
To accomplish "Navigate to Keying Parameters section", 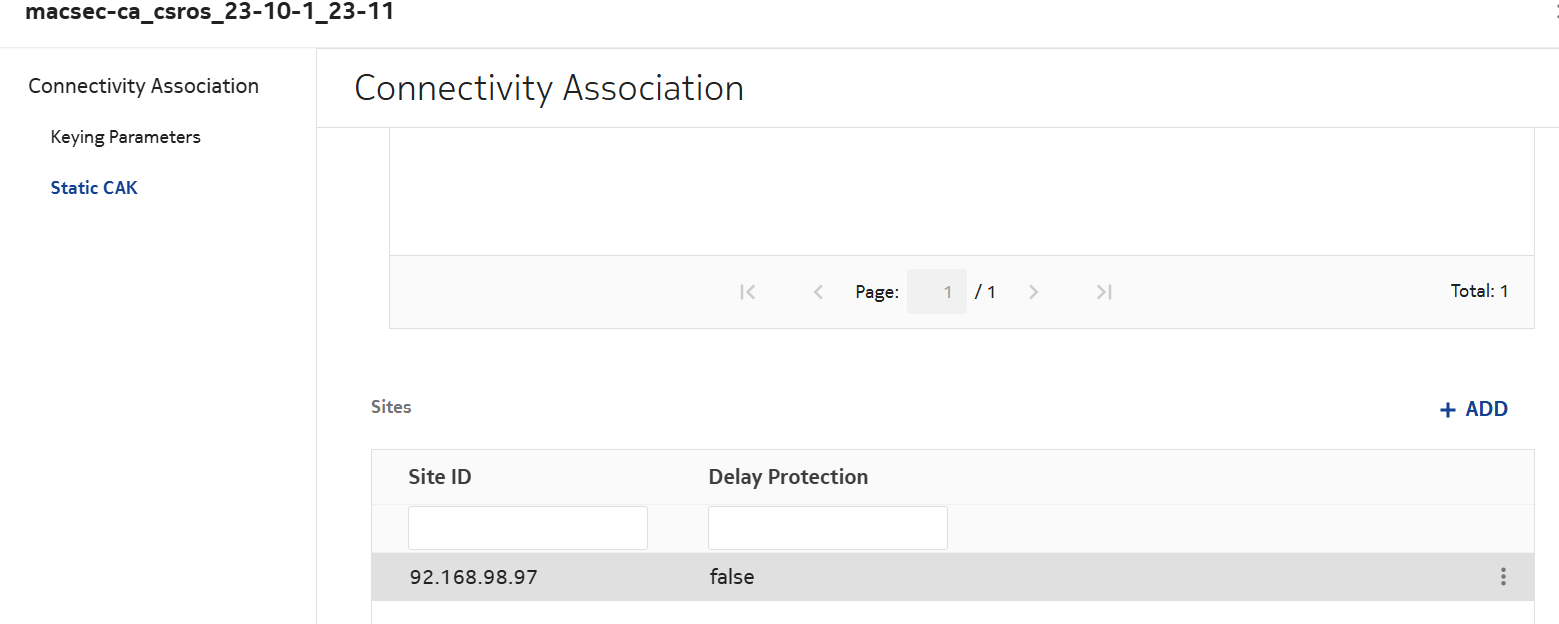I will click(125, 137).
